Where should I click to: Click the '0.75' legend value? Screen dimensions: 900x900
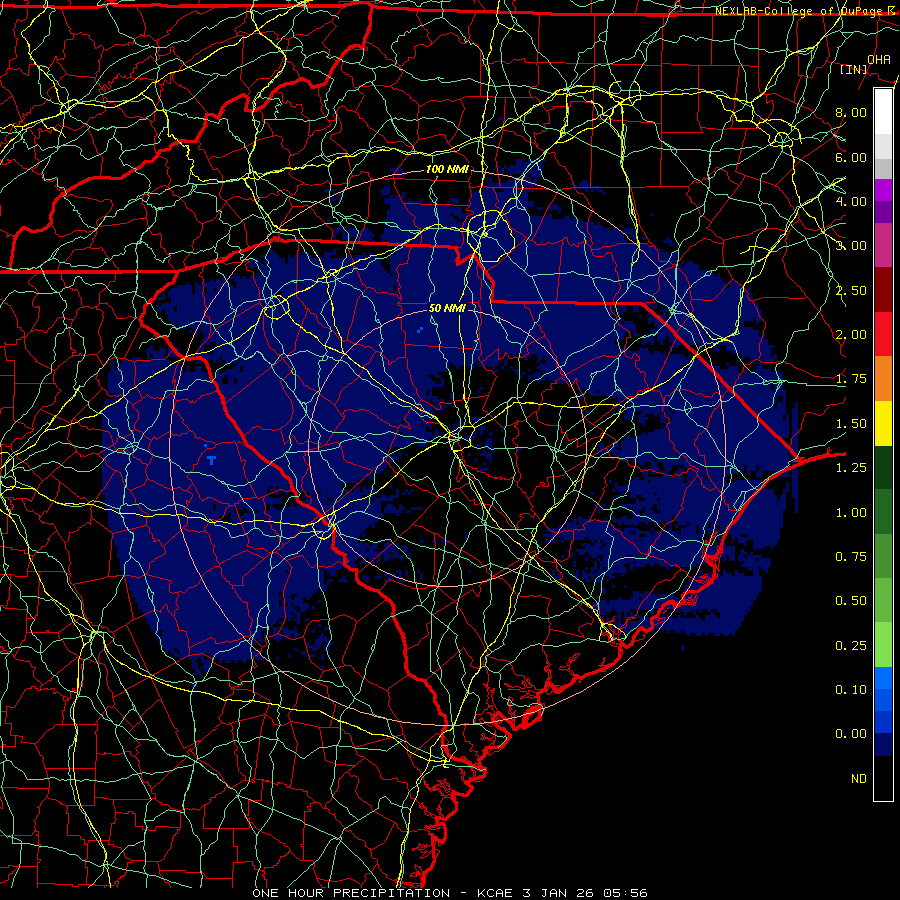coord(850,557)
